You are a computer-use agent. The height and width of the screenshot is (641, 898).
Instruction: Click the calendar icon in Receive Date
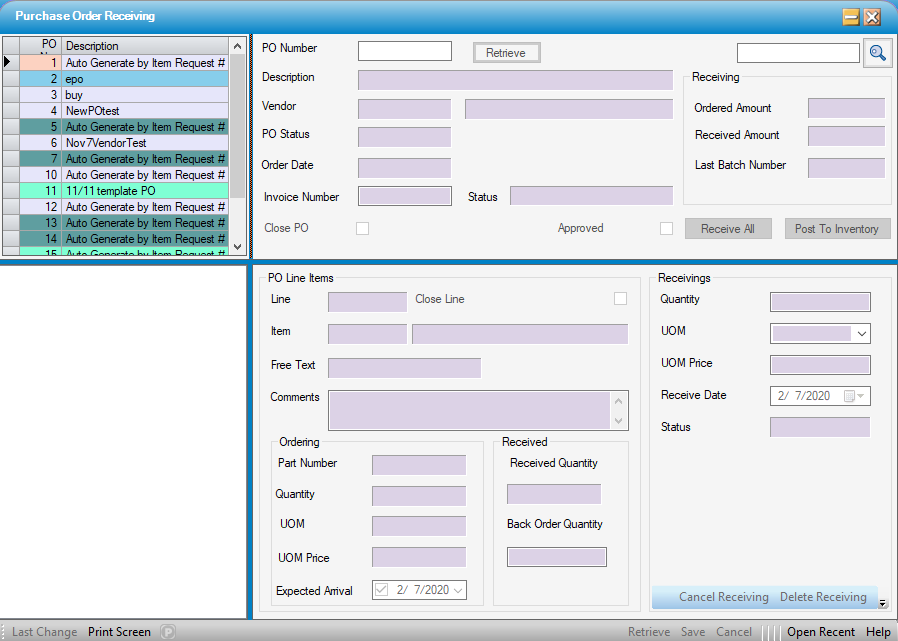click(849, 396)
